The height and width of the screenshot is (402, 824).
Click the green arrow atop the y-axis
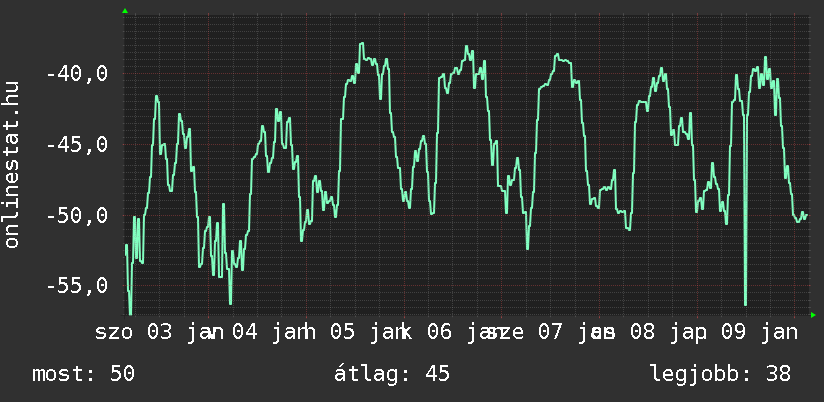tap(124, 11)
